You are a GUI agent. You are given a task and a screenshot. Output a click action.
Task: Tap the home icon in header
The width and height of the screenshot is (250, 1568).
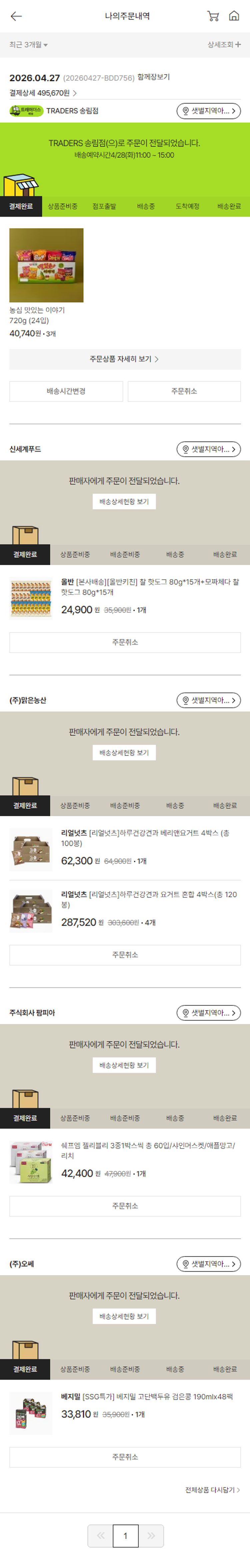coord(234,16)
